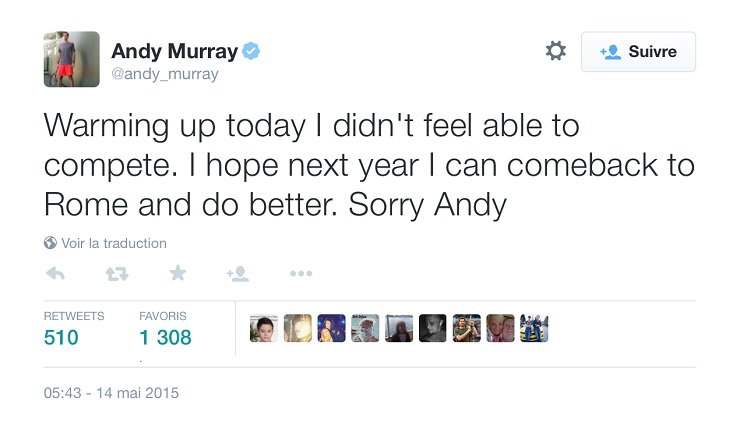Click the @andy_murray handle
The image size is (740, 440).
pyautogui.click(x=165, y=74)
